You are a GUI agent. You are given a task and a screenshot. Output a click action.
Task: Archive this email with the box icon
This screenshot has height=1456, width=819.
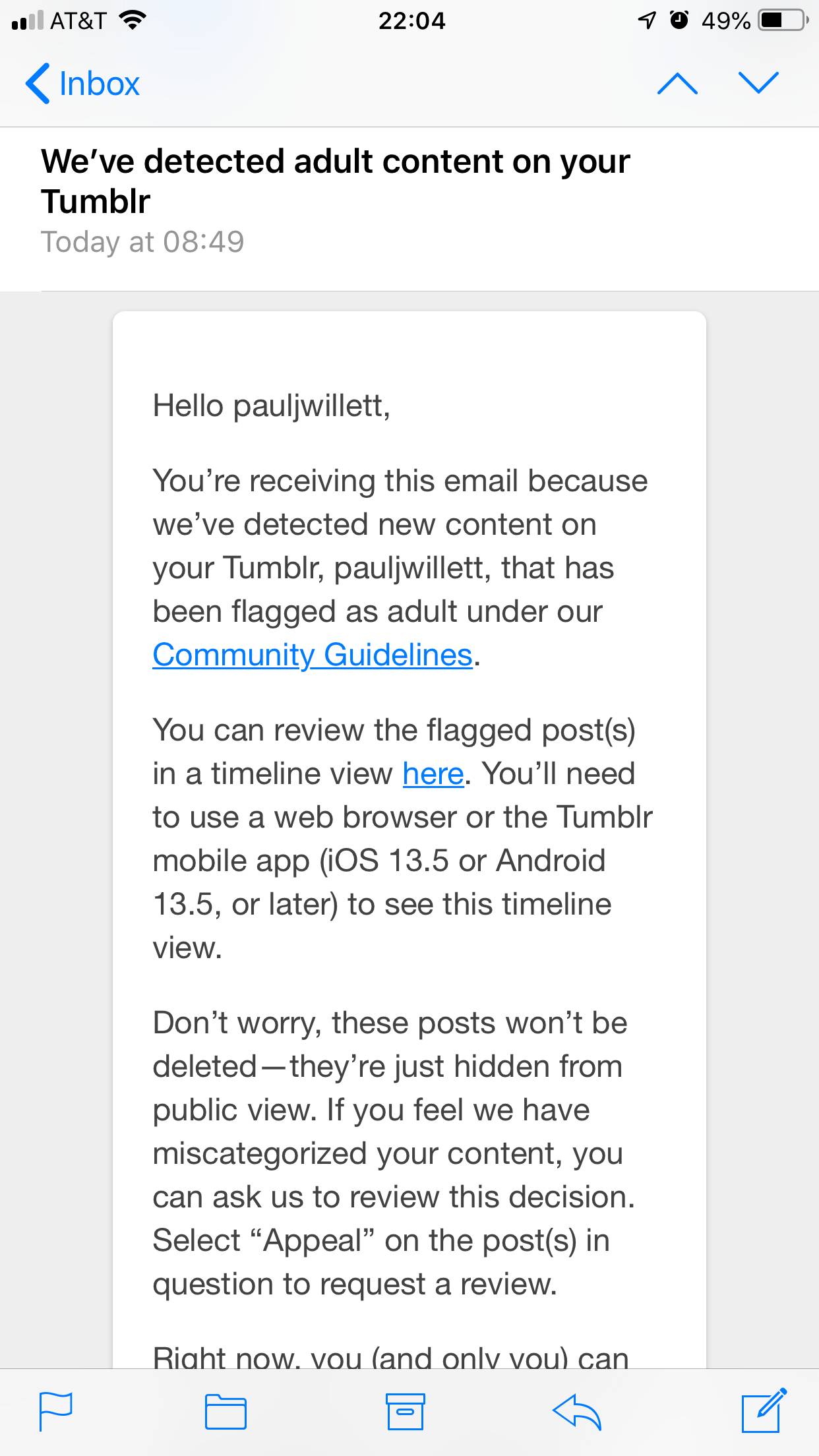pos(405,1411)
